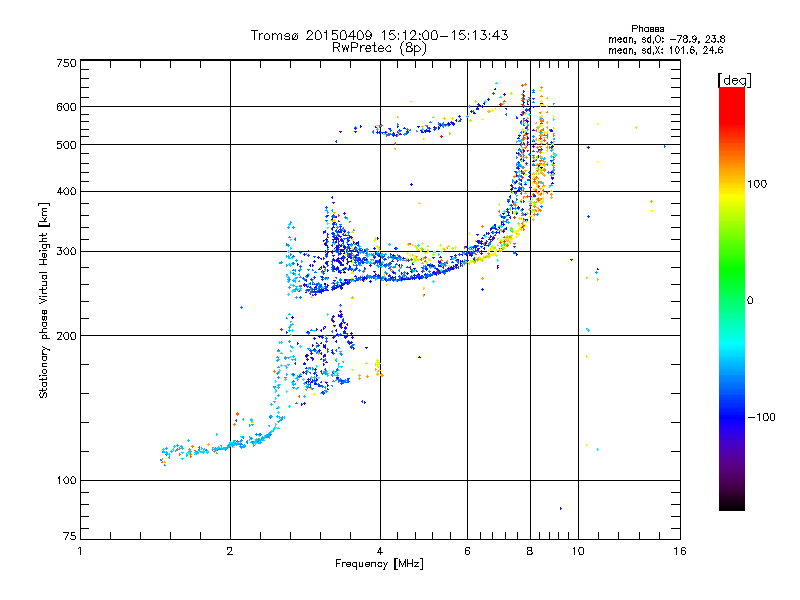Screen dimensions: 800x600
Task: Click the '100' colorbar tick label
Action: click(x=757, y=184)
